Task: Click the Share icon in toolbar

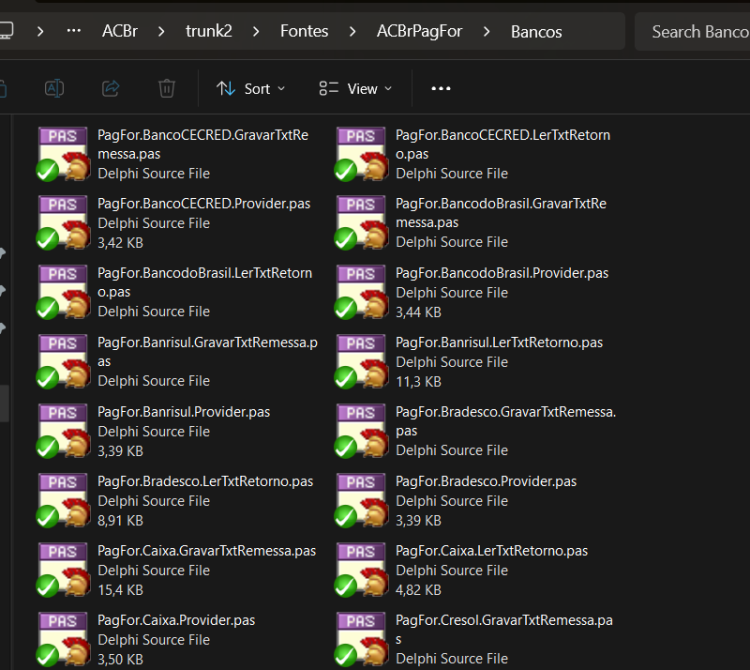Action: [x=110, y=88]
